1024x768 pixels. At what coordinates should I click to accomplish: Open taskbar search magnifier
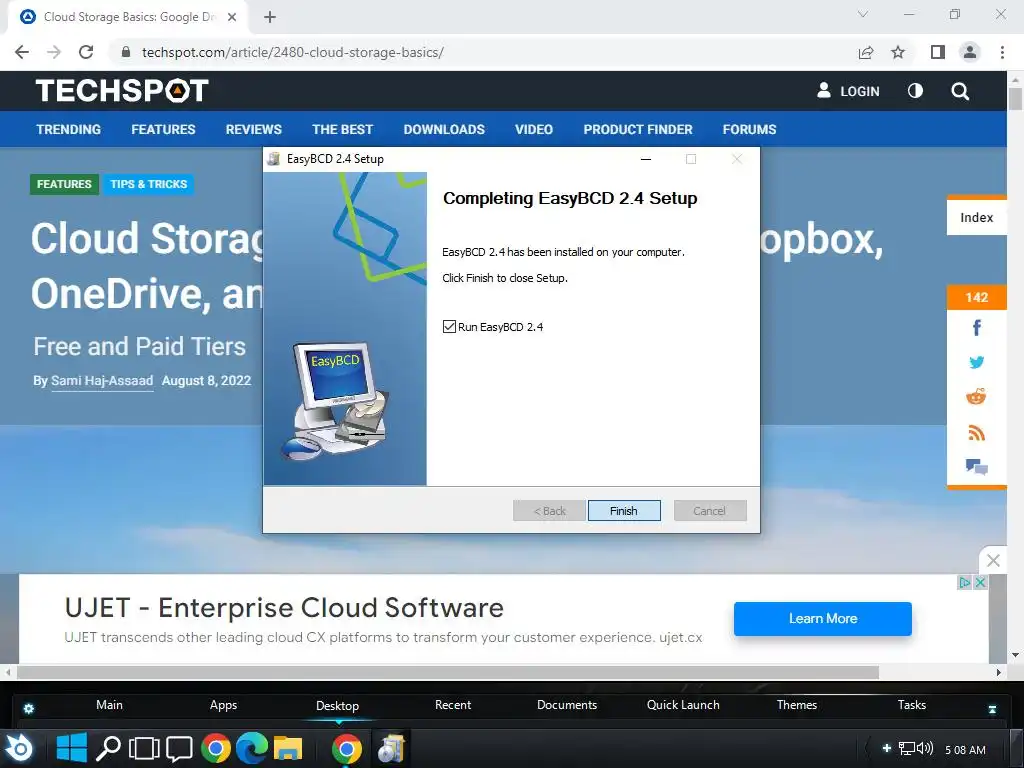tap(108, 748)
